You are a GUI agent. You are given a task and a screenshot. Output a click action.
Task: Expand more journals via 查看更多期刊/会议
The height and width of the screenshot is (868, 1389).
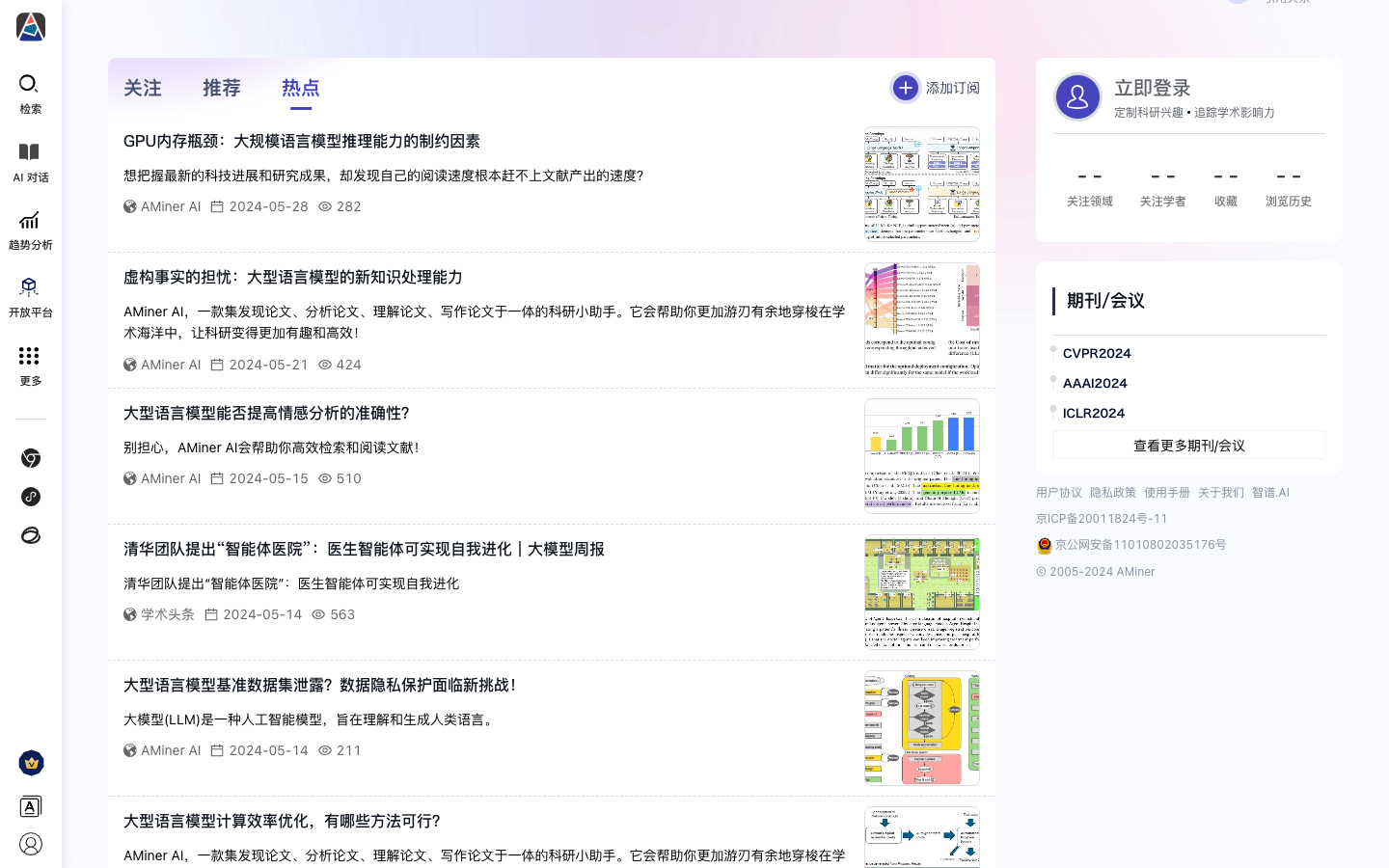tap(1188, 445)
